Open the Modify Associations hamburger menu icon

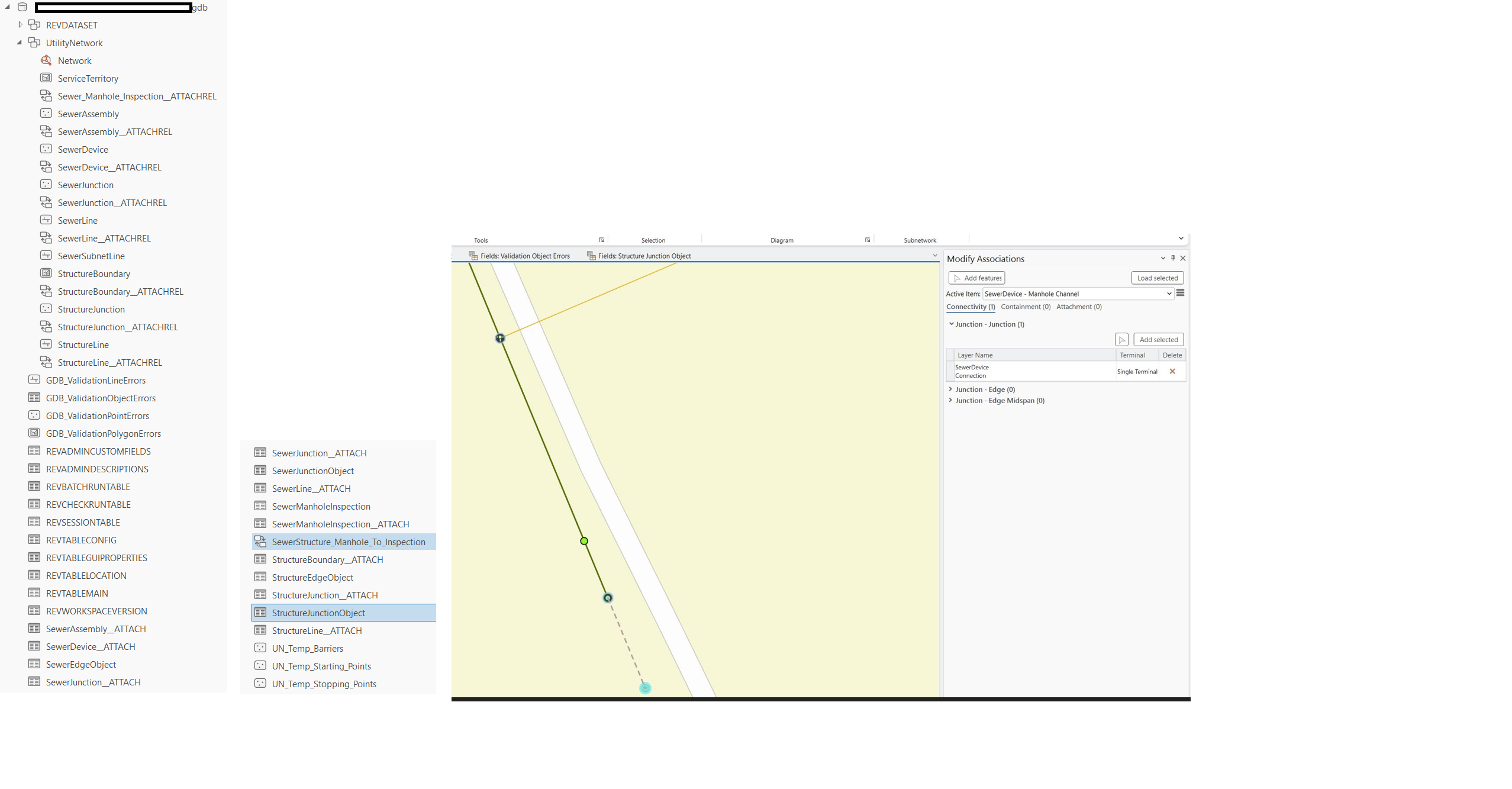coord(1180,293)
